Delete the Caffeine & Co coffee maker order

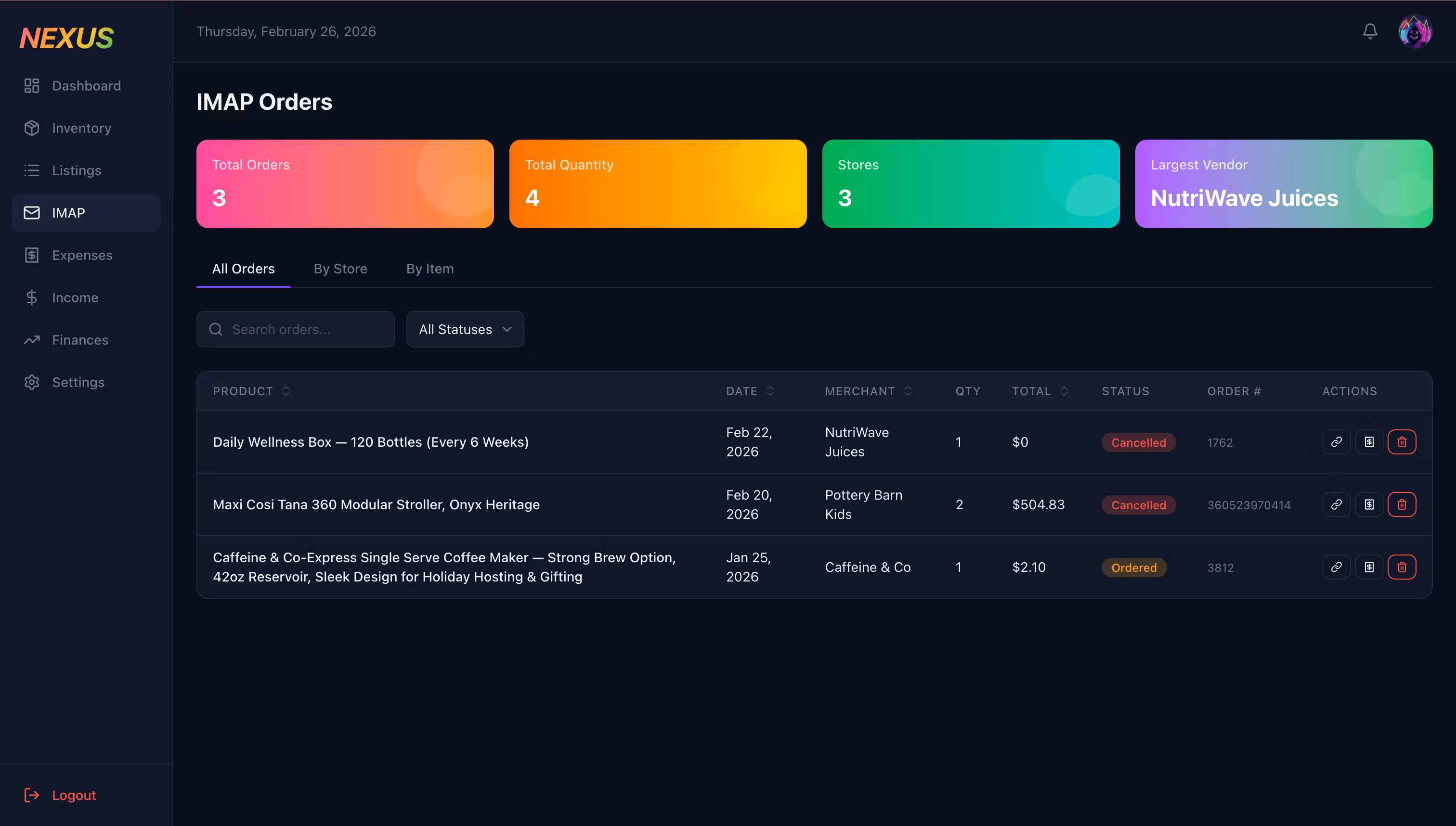point(1402,567)
